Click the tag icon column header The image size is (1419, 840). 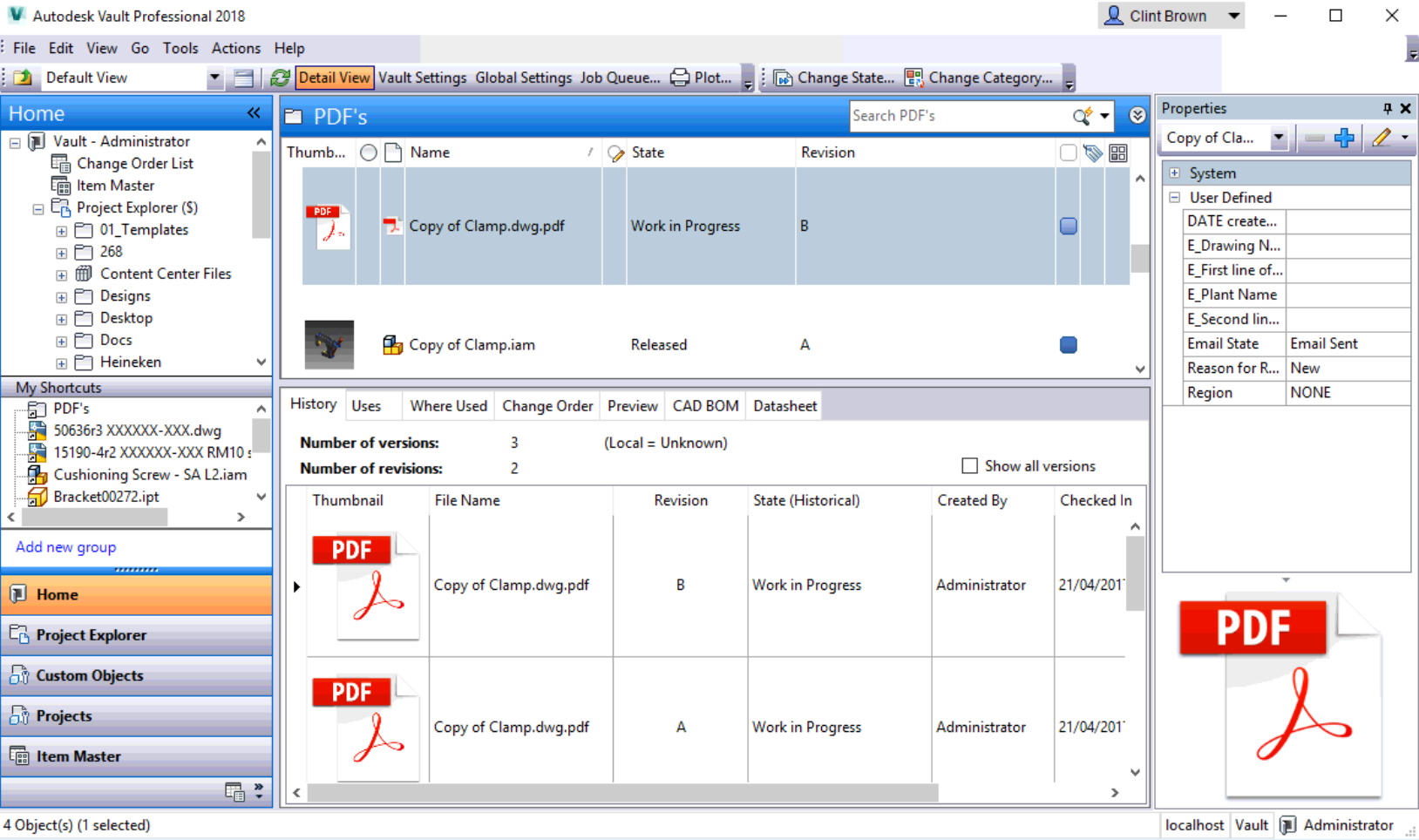click(x=1093, y=153)
